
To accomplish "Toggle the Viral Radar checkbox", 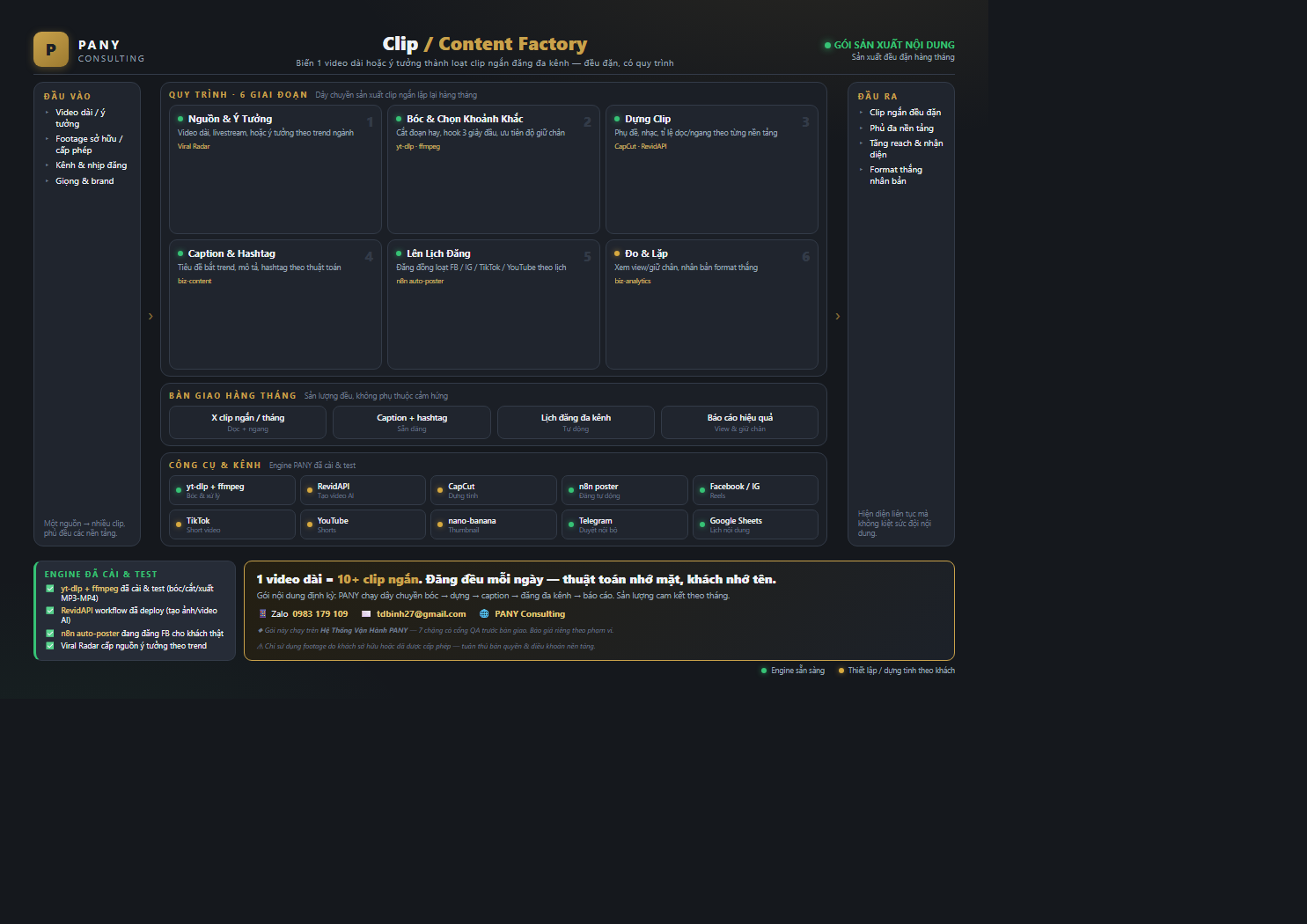I will coord(50,646).
